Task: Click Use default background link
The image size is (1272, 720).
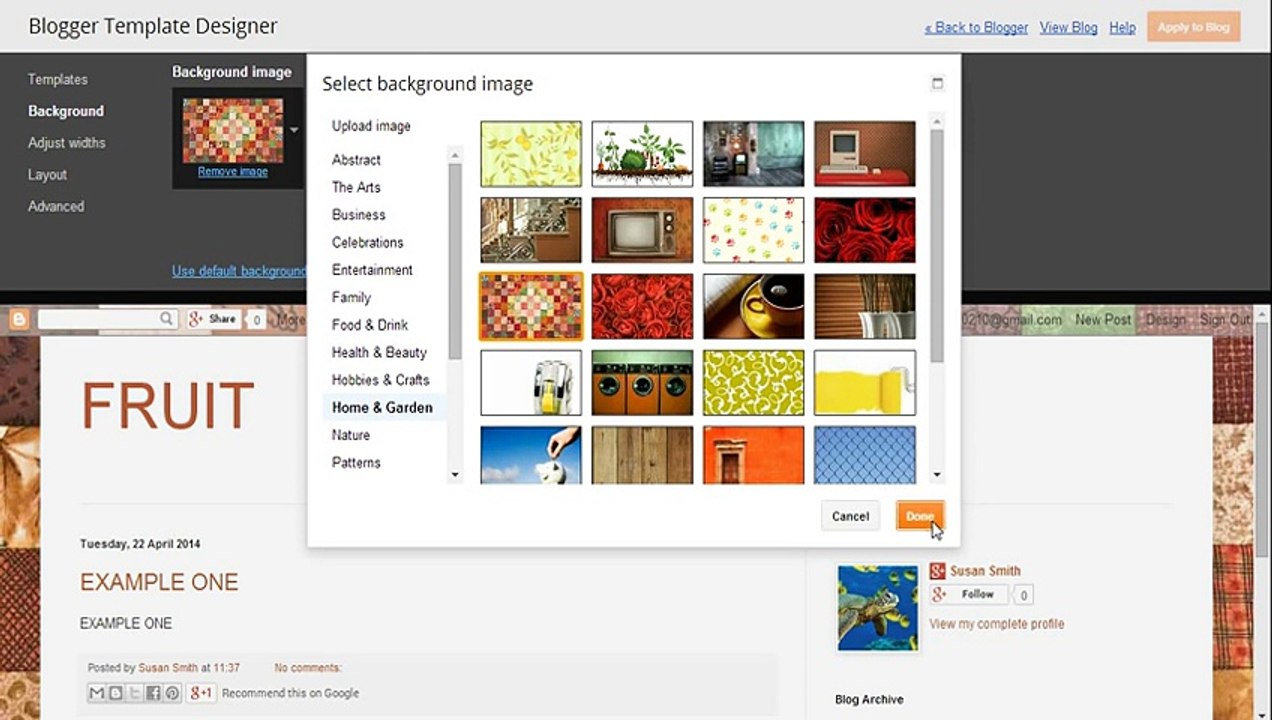Action: 239,271
